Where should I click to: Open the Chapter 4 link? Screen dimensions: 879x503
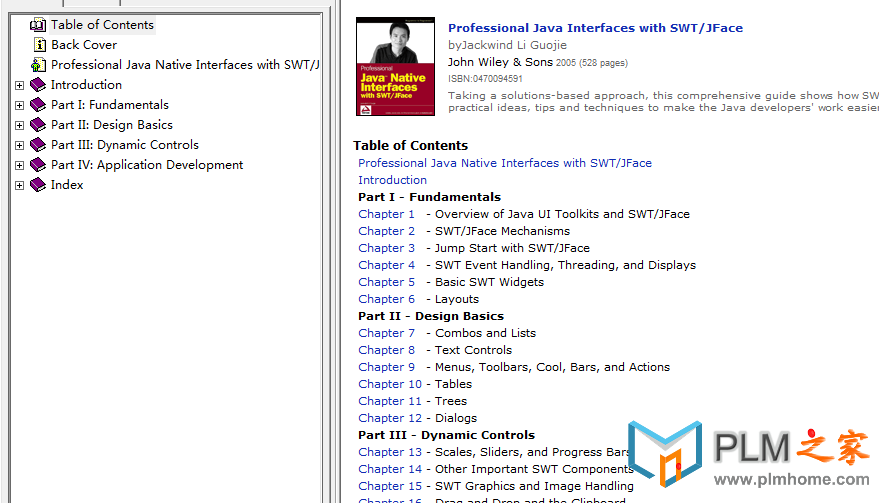pyautogui.click(x=386, y=265)
